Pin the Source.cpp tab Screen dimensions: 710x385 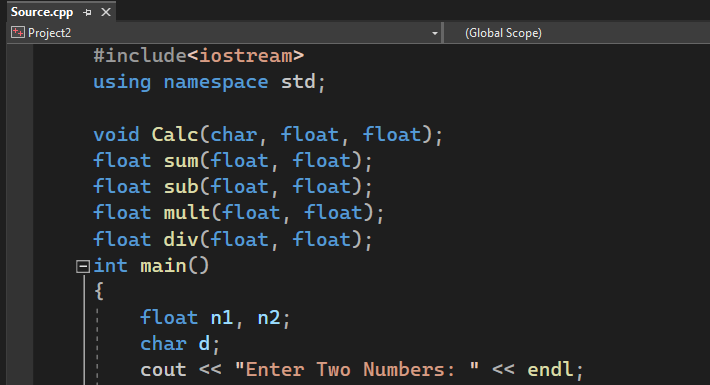[87, 13]
